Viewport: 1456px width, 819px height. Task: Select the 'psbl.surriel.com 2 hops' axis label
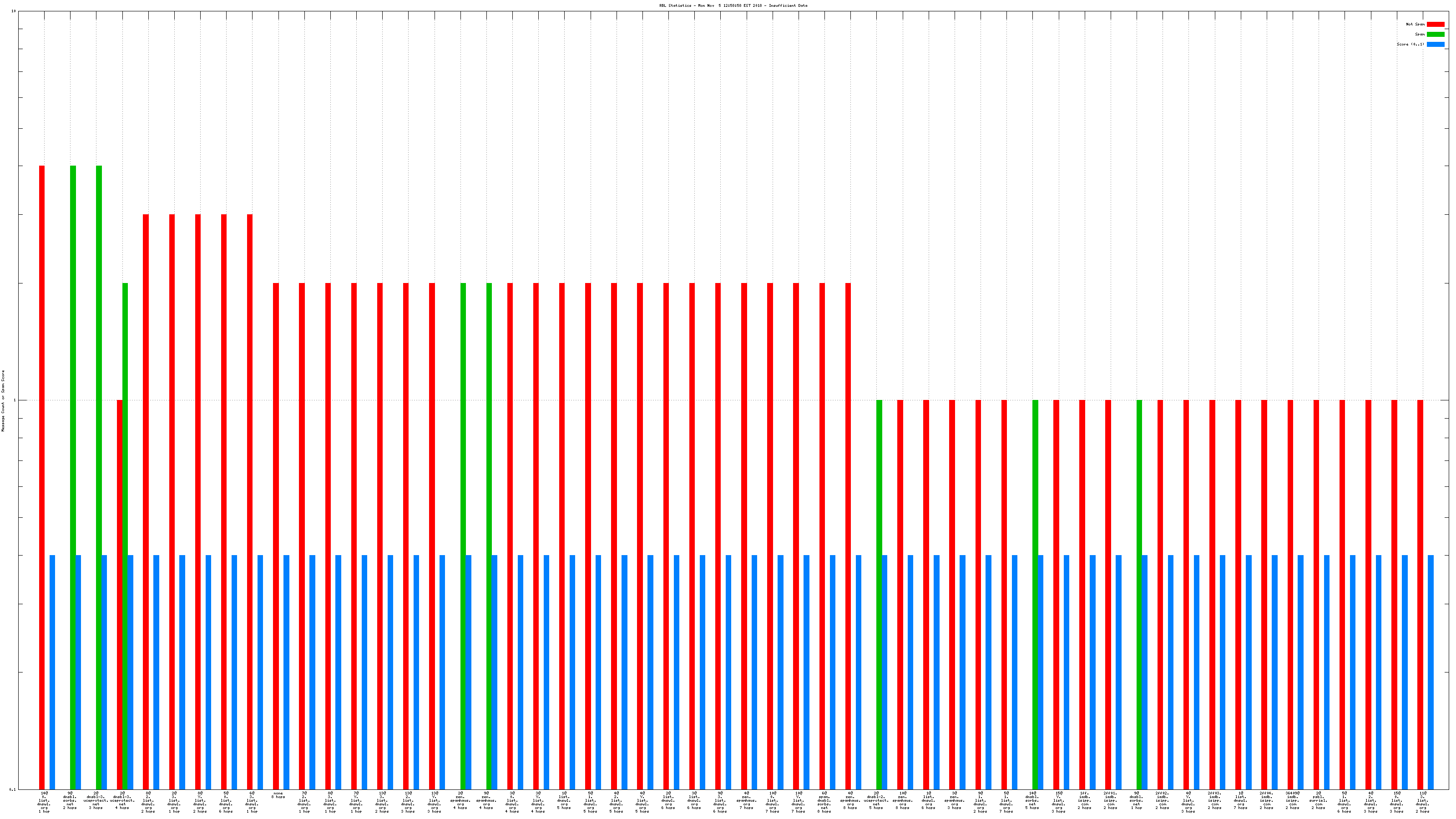[1318, 800]
